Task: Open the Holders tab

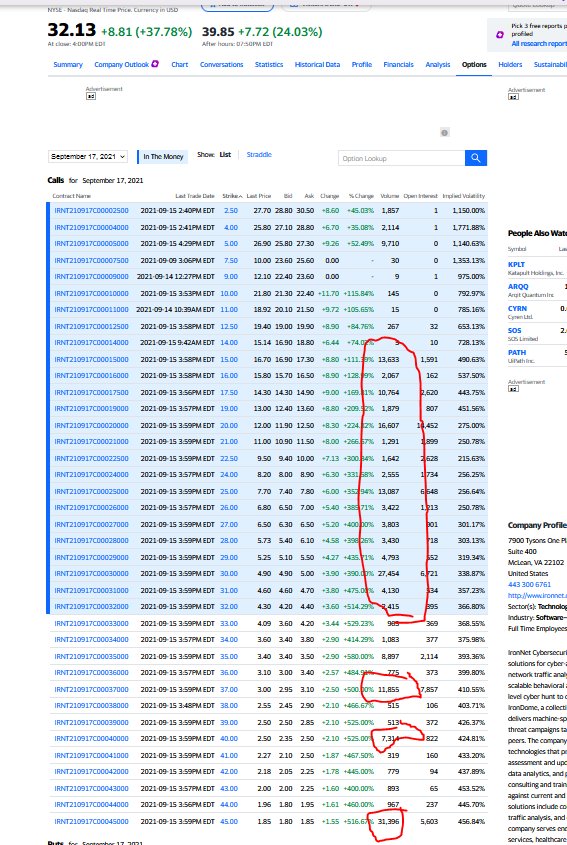Action: (x=510, y=65)
